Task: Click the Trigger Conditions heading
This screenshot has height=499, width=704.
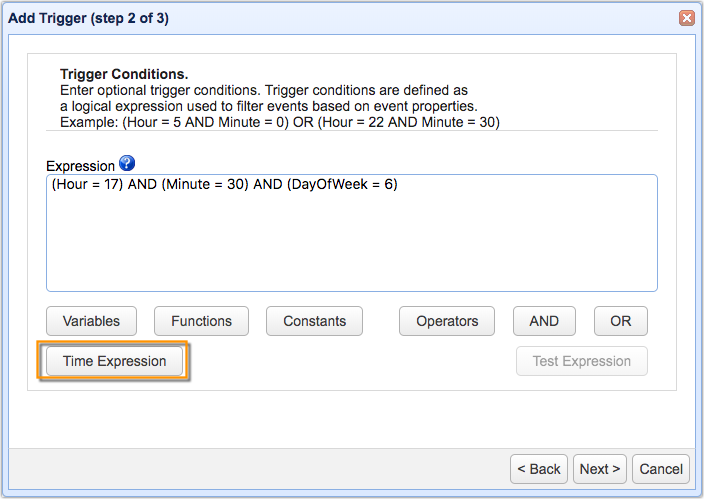Action: pyautogui.click(x=124, y=75)
